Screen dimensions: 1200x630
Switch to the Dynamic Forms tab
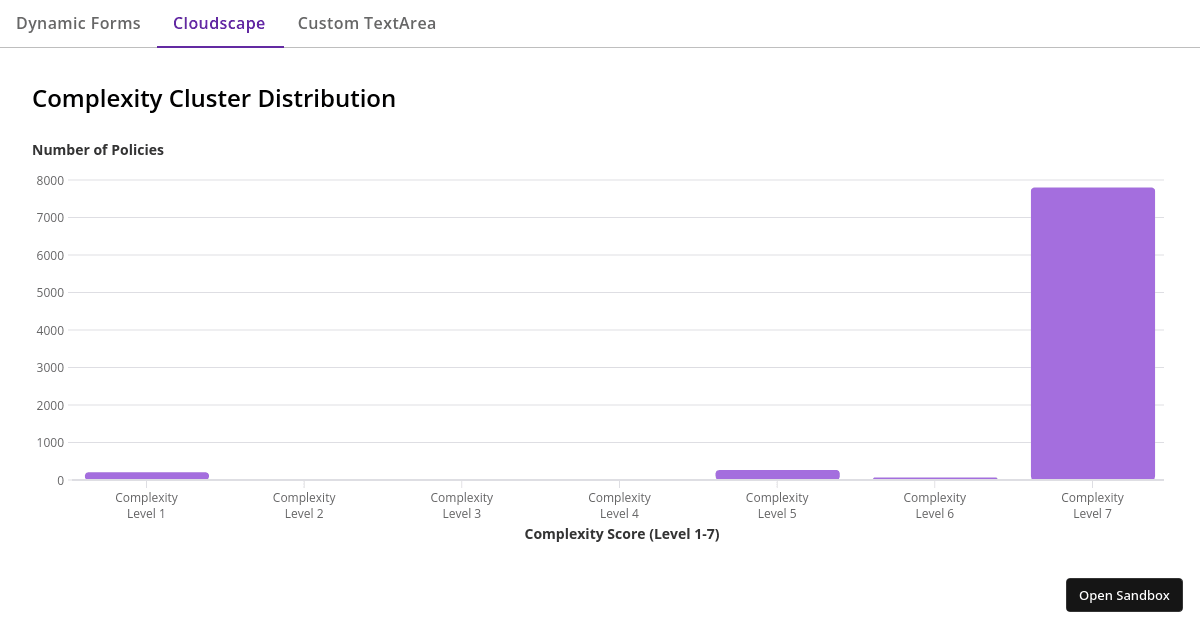click(78, 23)
